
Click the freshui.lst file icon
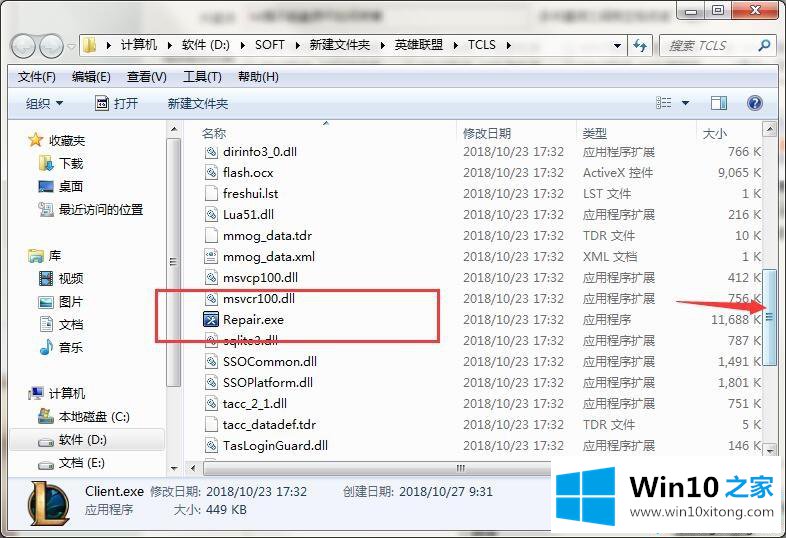pyautogui.click(x=211, y=194)
